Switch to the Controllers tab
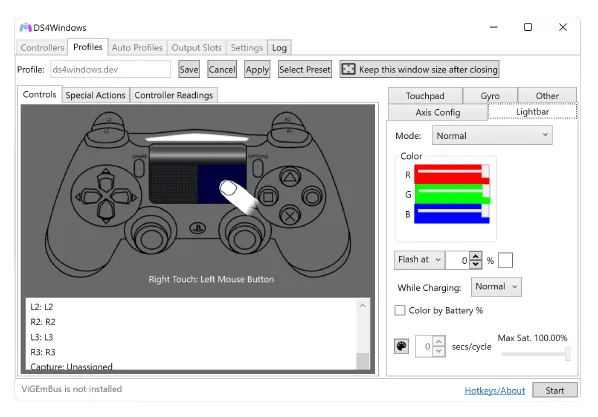Viewport: 598px width, 417px height. click(x=42, y=48)
